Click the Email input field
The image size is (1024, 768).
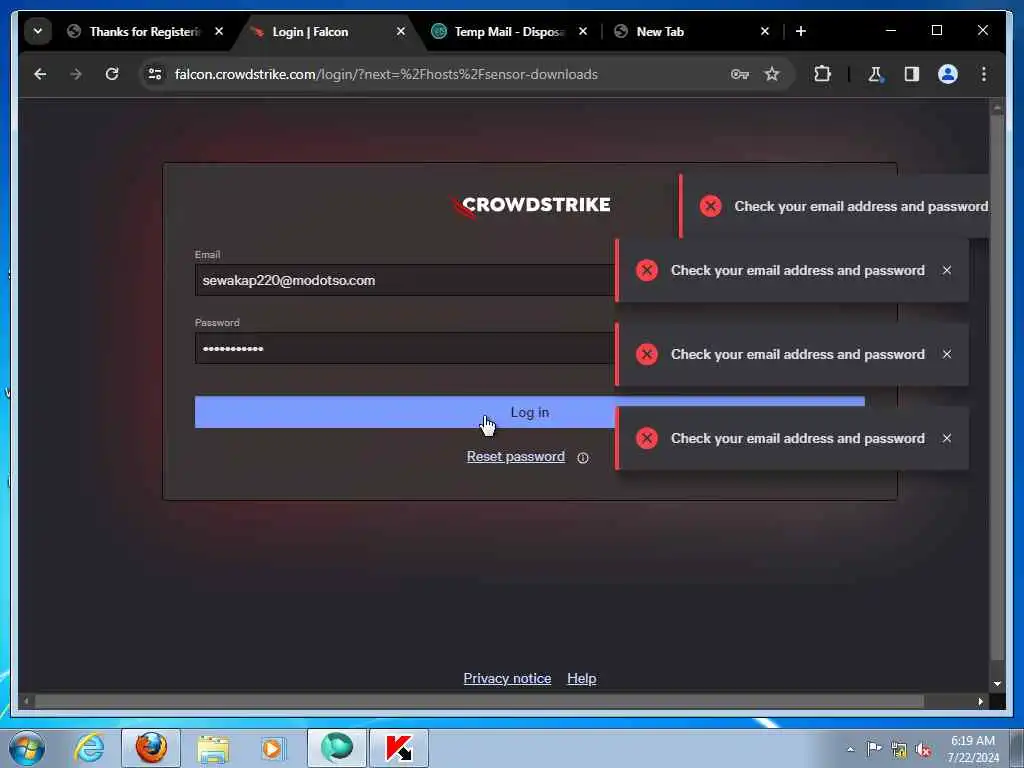pos(405,280)
